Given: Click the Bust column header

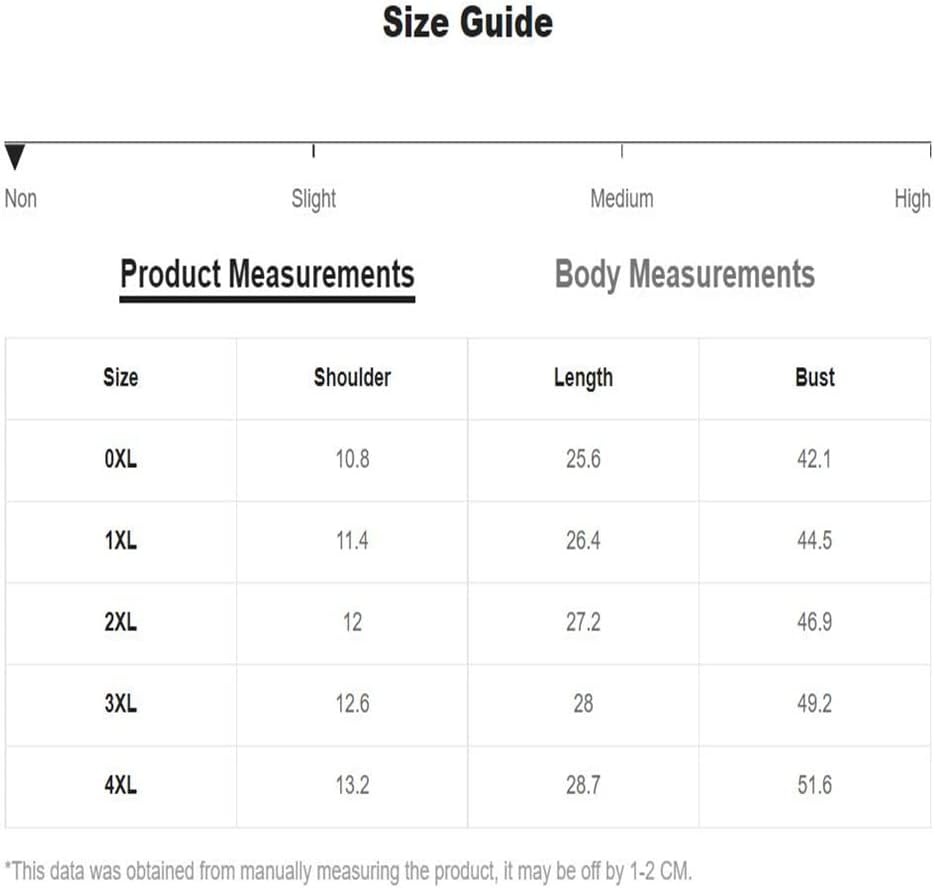Looking at the screenshot, I should 814,378.
